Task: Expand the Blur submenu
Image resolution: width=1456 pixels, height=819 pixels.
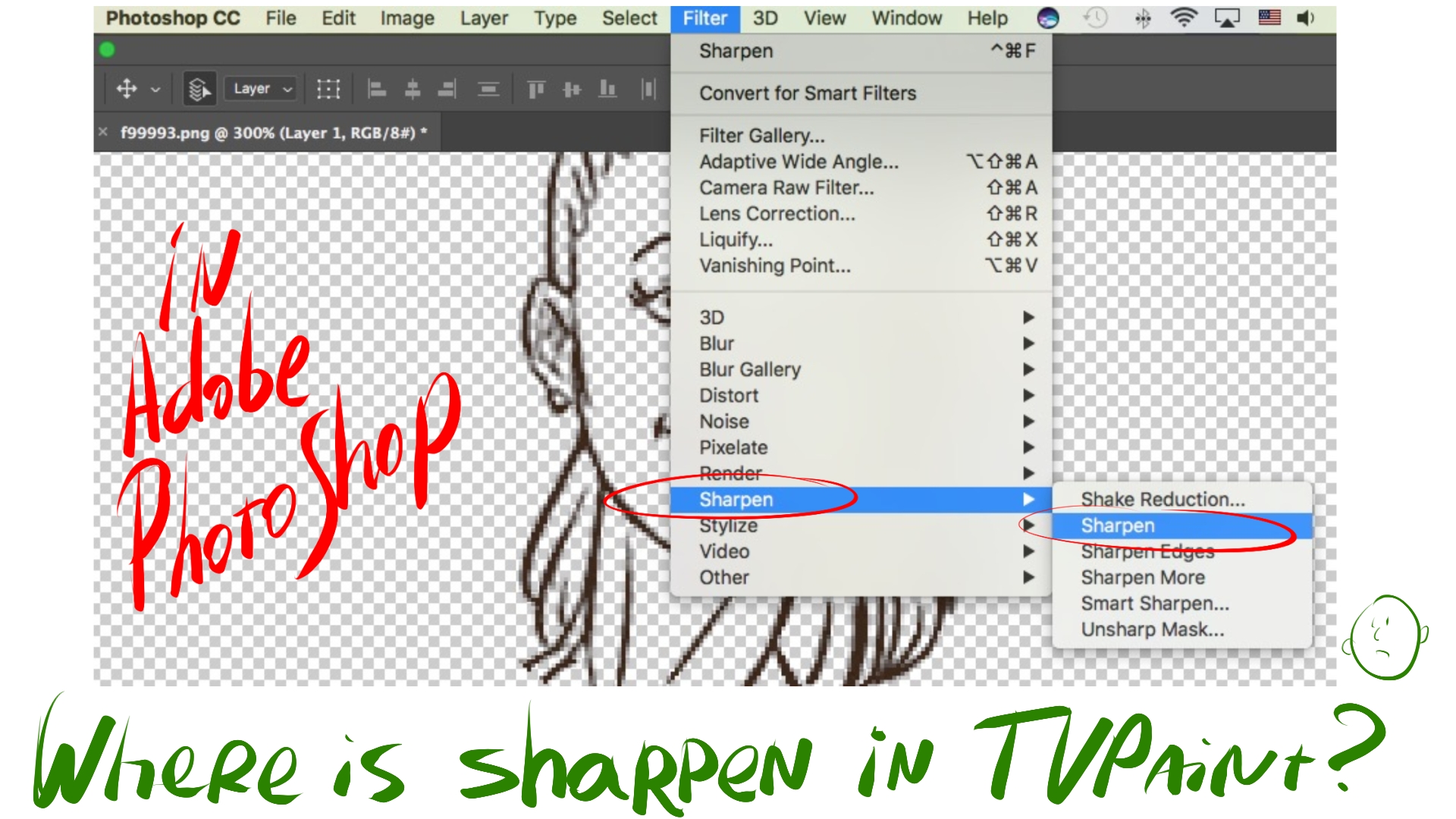Action: pyautogui.click(x=861, y=344)
